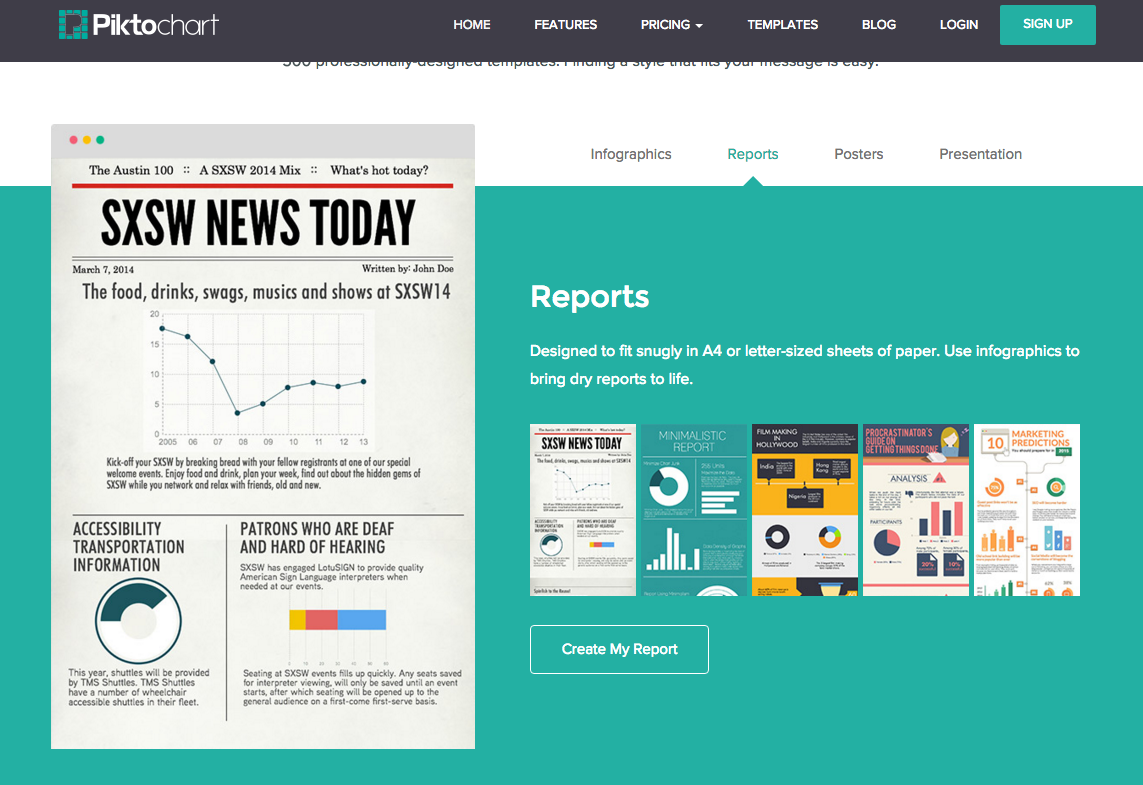Visit the Blog link

pos(879,24)
